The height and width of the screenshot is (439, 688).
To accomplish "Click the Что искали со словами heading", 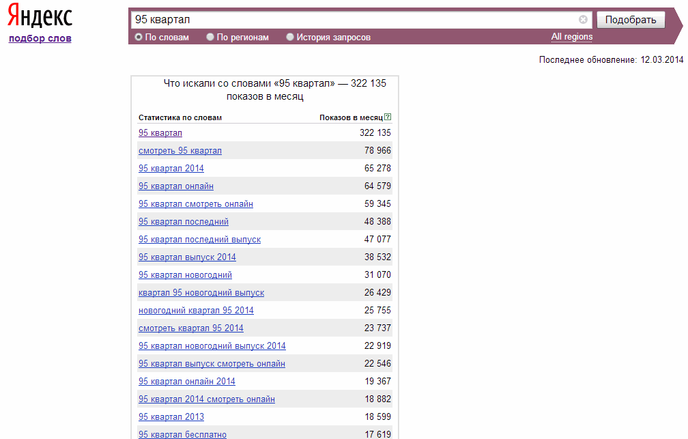I will pyautogui.click(x=275, y=90).
